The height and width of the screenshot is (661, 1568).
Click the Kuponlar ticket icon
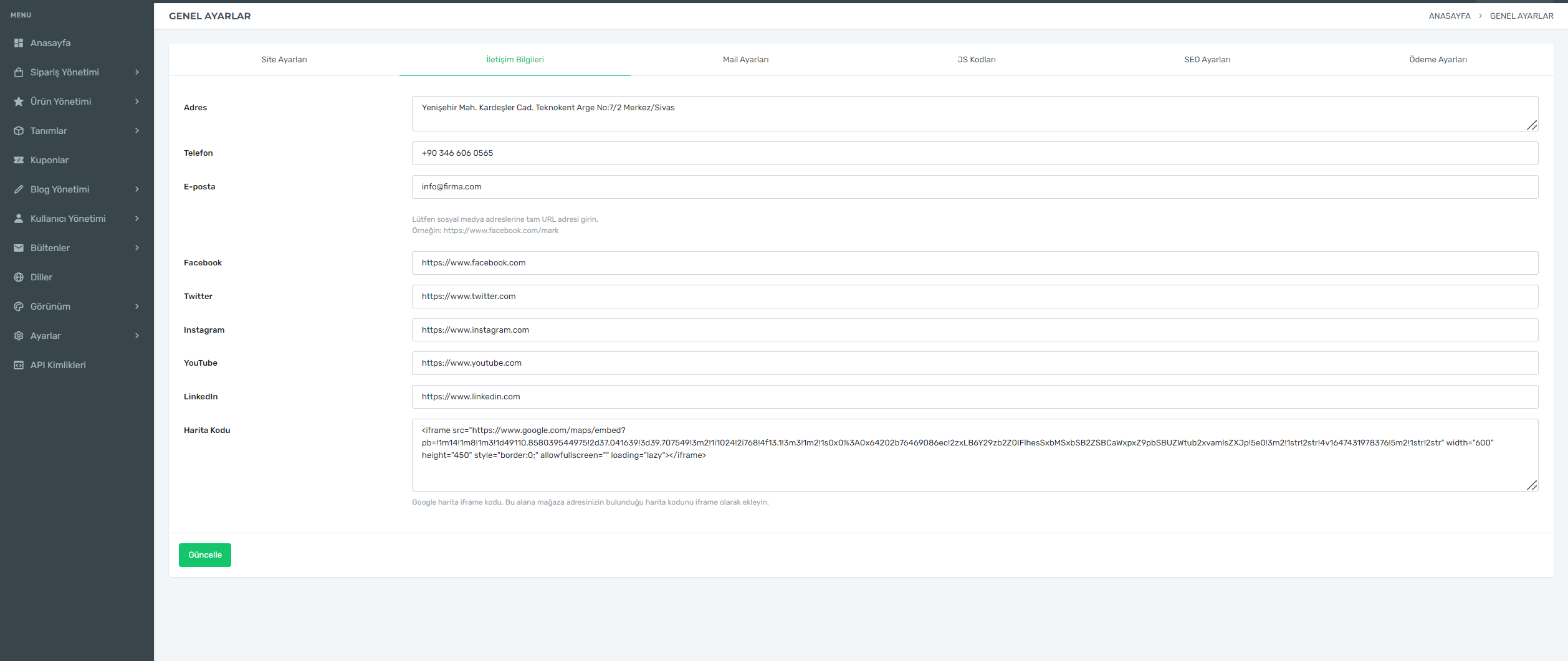(x=19, y=160)
